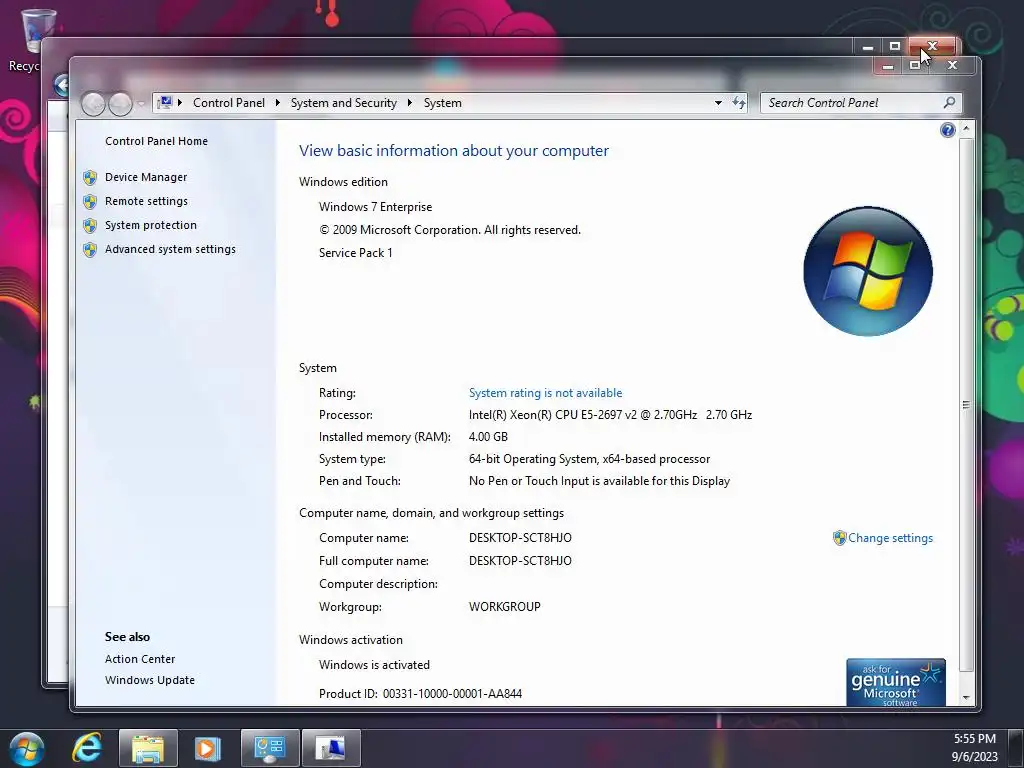Expand arrow after System and Security breadcrumb
This screenshot has width=1024, height=768.
point(409,103)
